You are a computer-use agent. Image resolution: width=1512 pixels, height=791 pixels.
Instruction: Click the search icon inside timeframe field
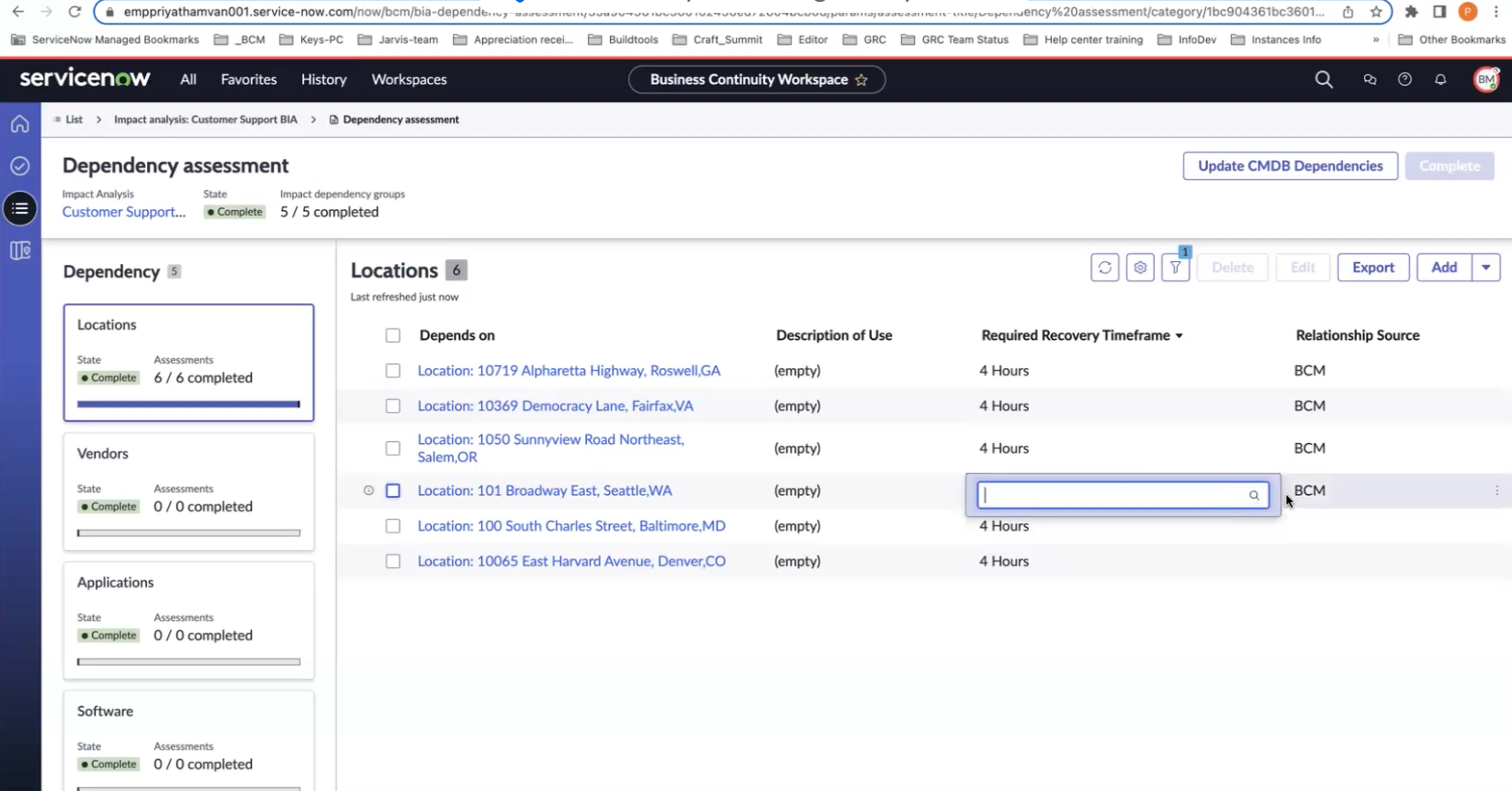[x=1255, y=495]
